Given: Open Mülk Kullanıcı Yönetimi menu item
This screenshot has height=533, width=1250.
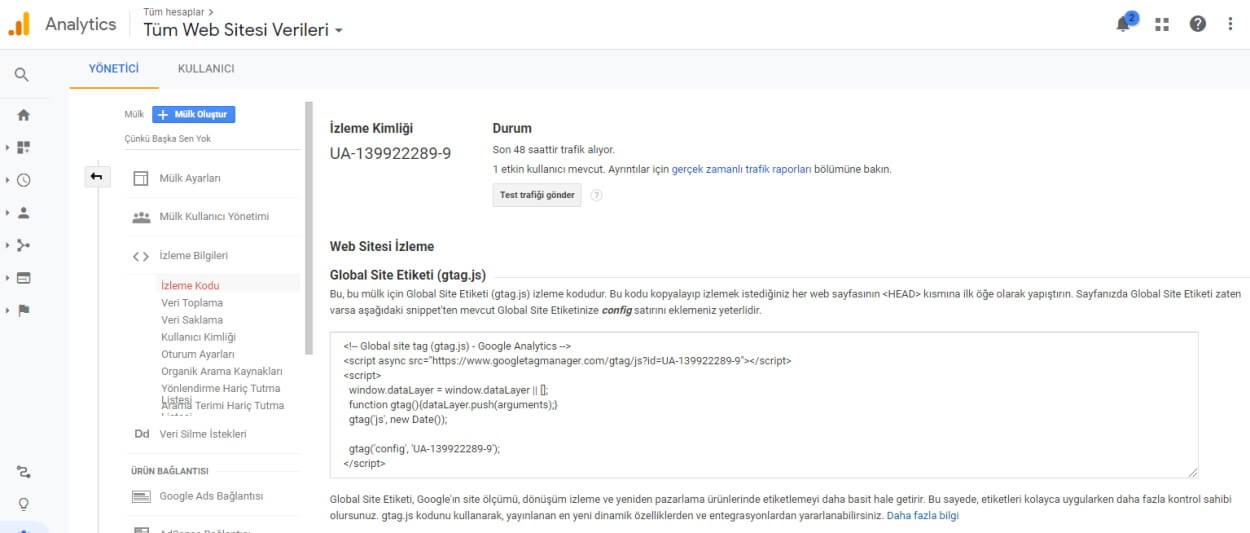Looking at the screenshot, I should [212, 217].
